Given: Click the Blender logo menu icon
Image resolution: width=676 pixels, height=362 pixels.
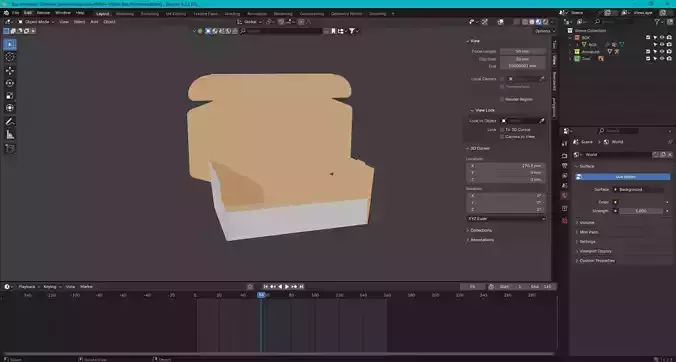Looking at the screenshot, I should (x=6, y=13).
